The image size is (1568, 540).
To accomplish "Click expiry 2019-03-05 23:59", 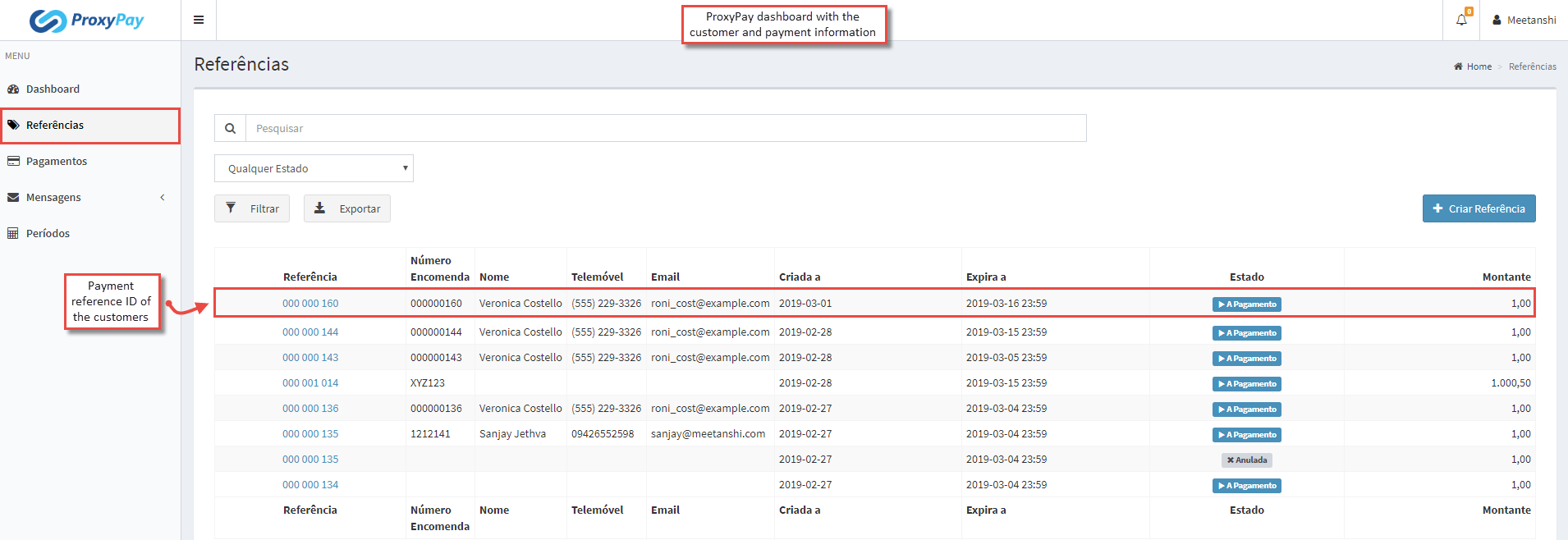I will click(x=1006, y=358).
